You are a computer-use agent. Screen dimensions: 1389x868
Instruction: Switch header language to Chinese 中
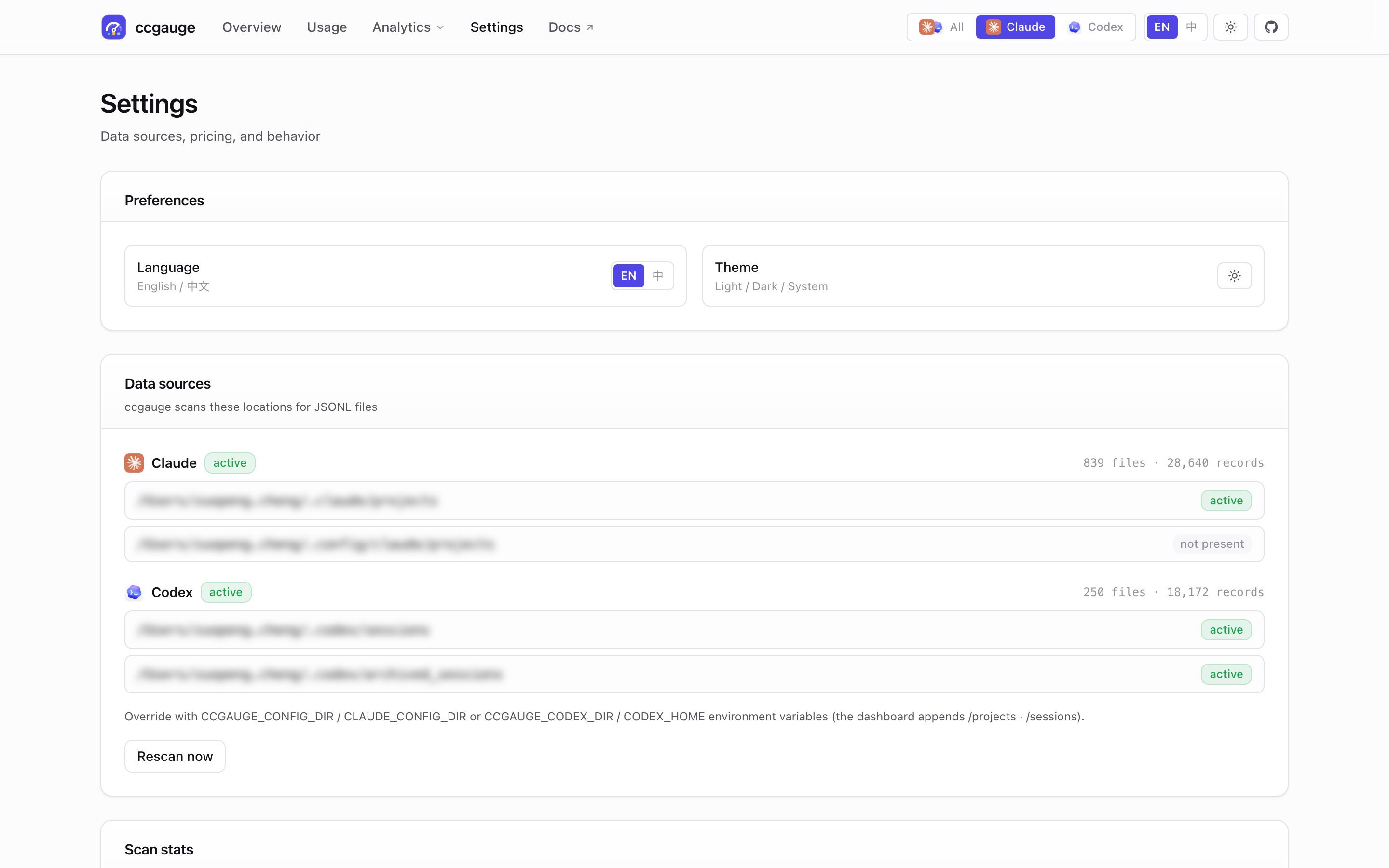tap(1191, 27)
